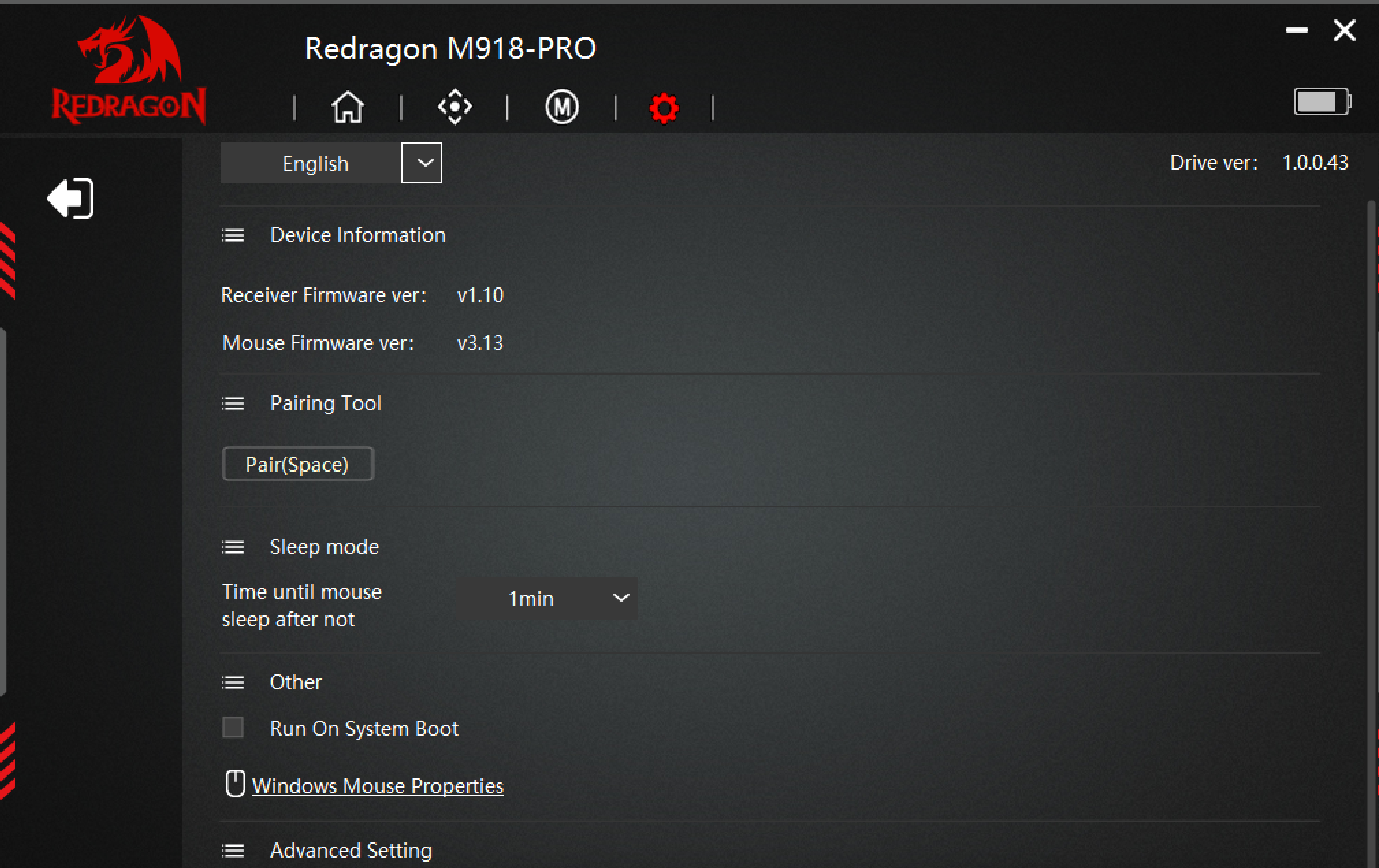Click the vertical scrollbar on right
Viewport: 1379px width, 868px height.
point(1372,532)
